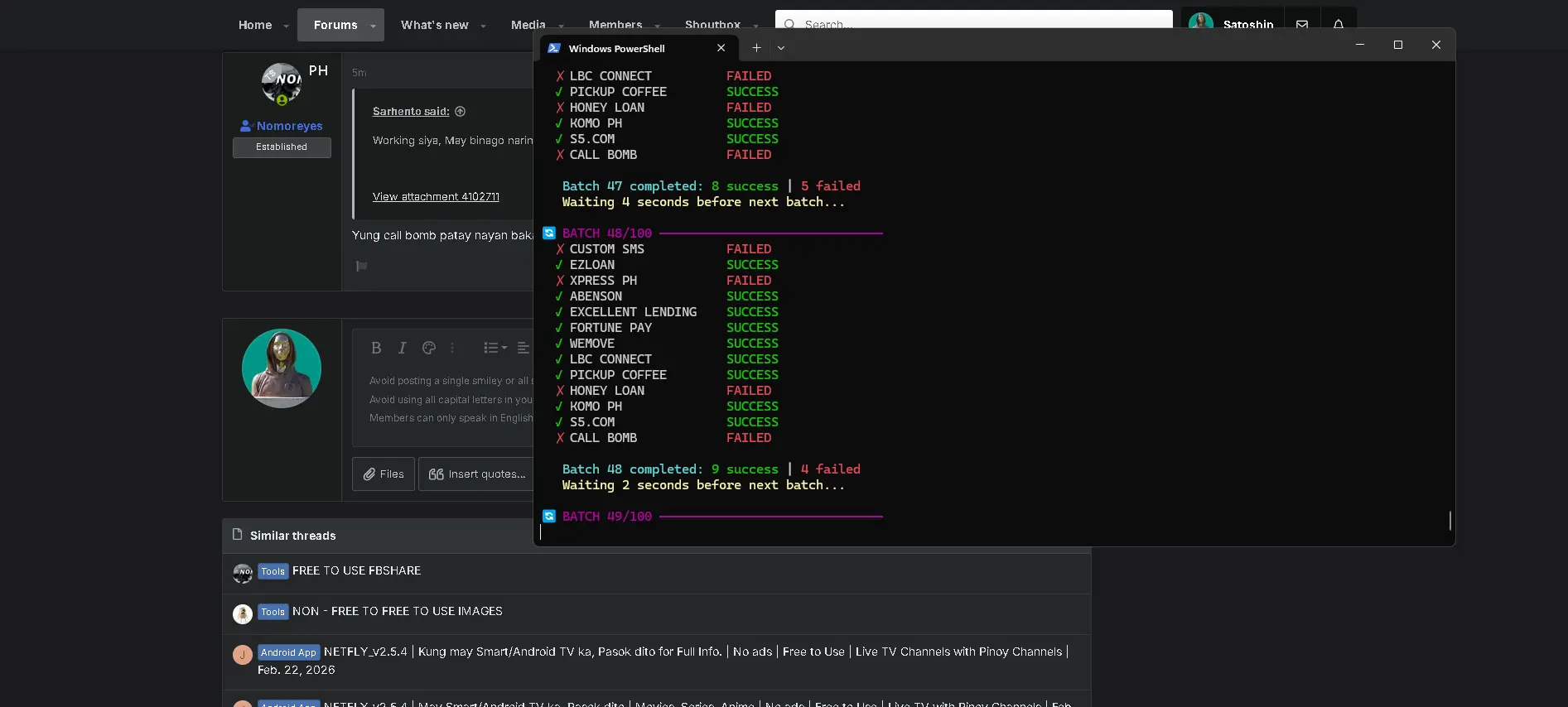This screenshot has height=707, width=1568.
Task: Open the list dropdown in editor
Action: [495, 348]
